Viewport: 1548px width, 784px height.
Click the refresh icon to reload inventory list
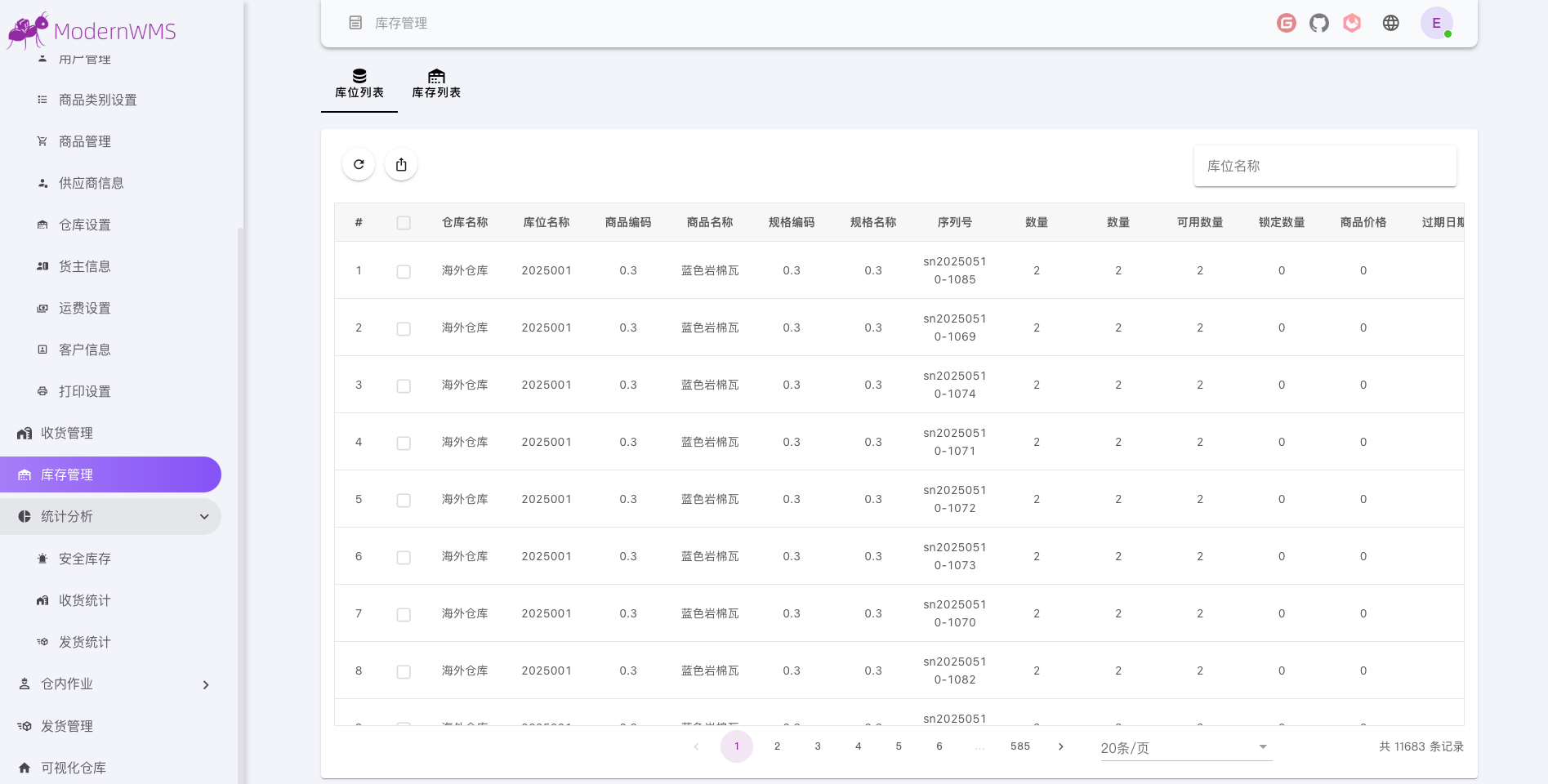click(359, 164)
